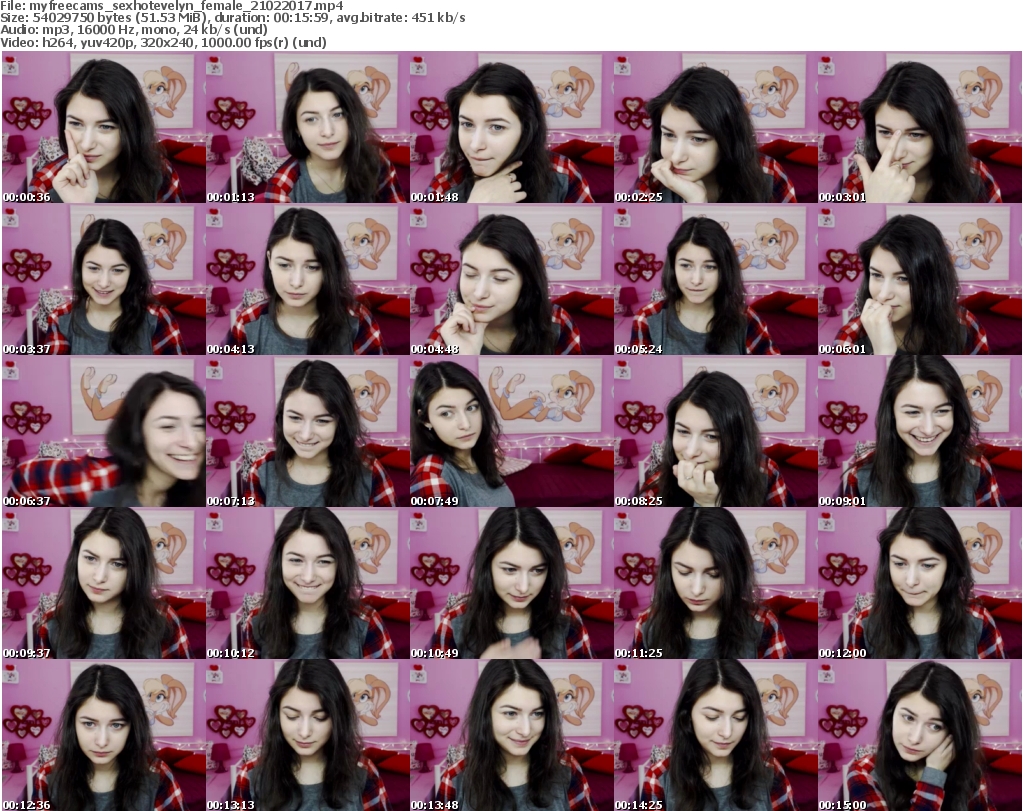Select the thumbnail frame at 00:05:24
Image resolution: width=1024 pixels, height=811 pixels.
coord(715,279)
